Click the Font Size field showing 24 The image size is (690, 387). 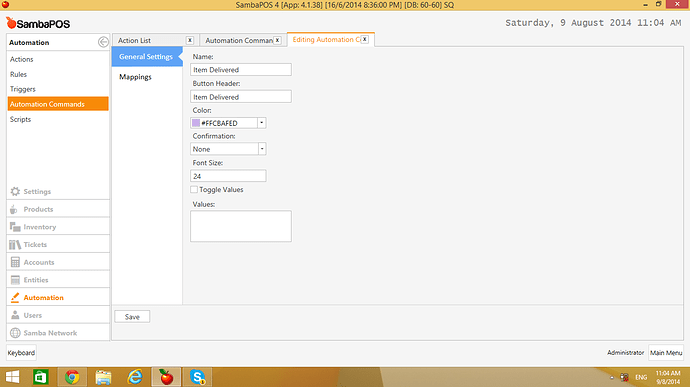click(228, 176)
